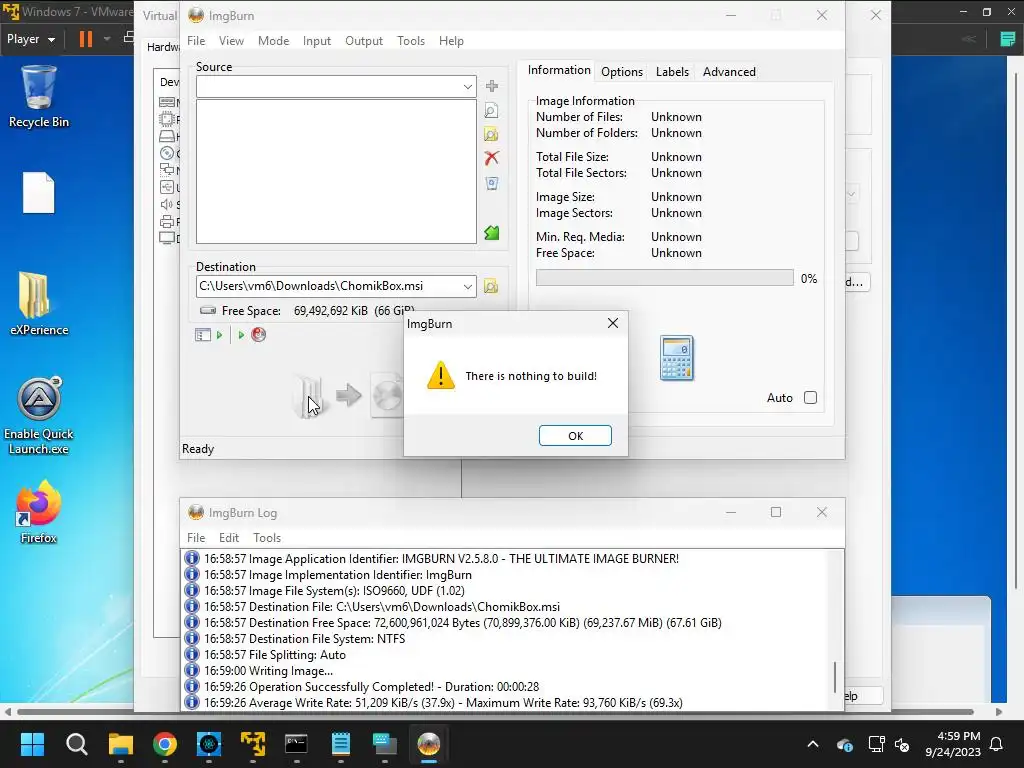Enable the Auto checkbox

tap(810, 398)
